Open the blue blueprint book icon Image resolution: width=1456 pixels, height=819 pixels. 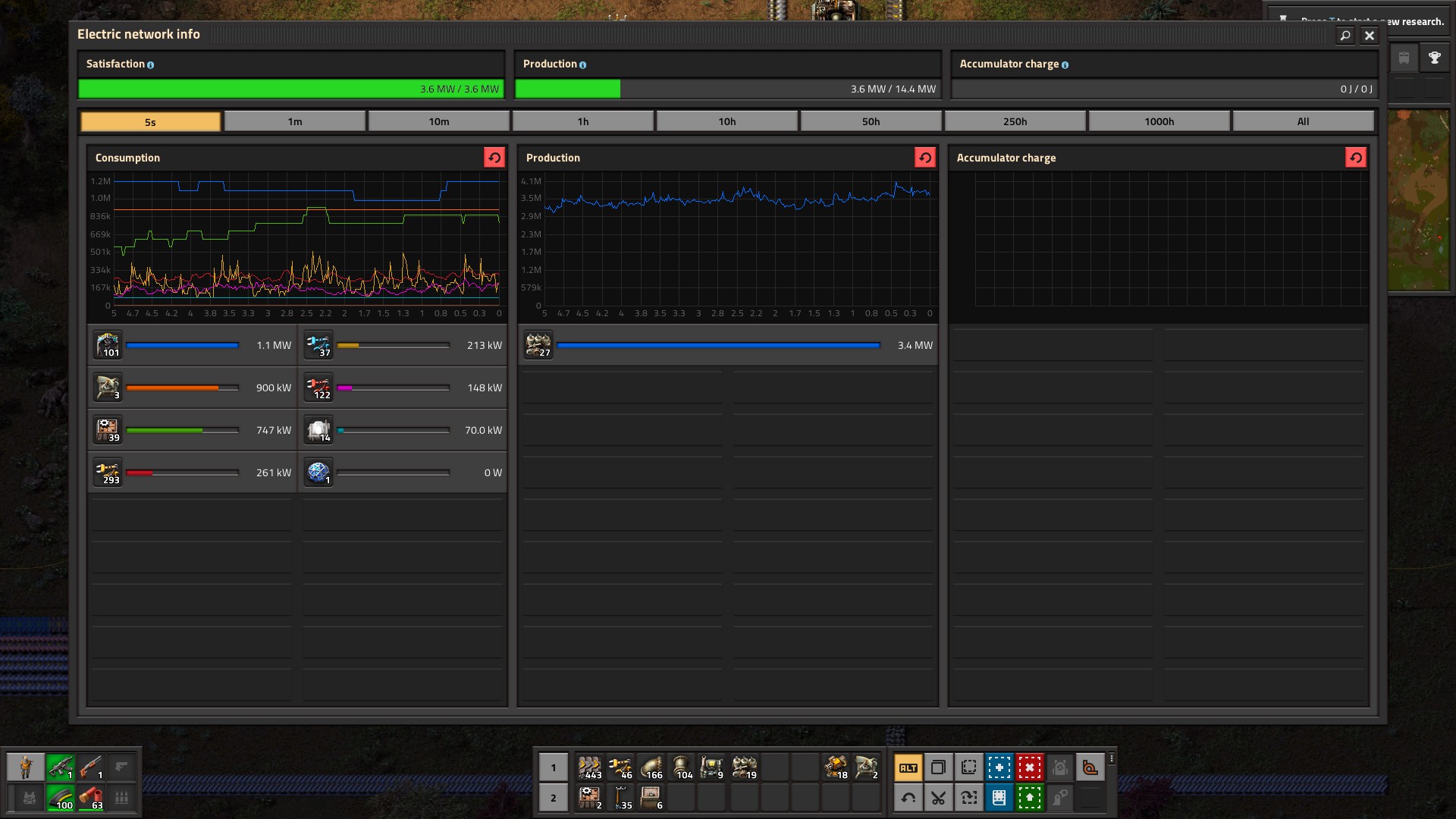coord(999,798)
